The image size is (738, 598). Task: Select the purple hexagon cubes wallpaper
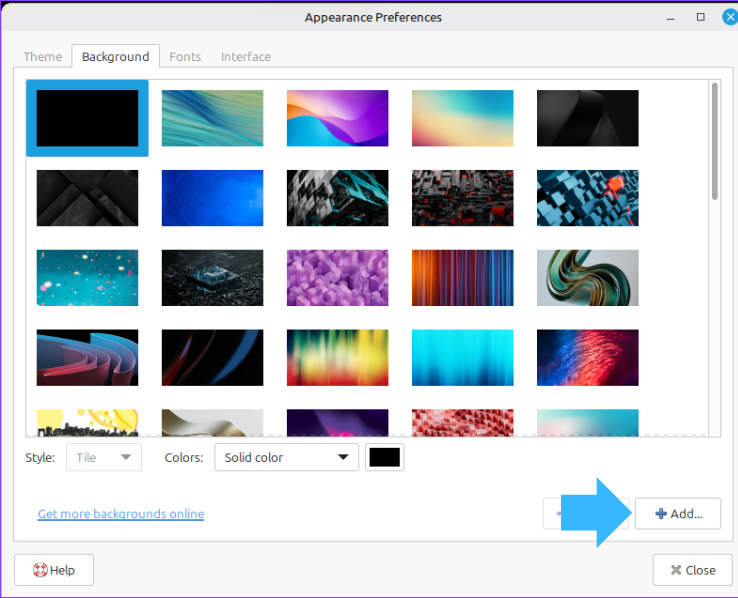337,278
